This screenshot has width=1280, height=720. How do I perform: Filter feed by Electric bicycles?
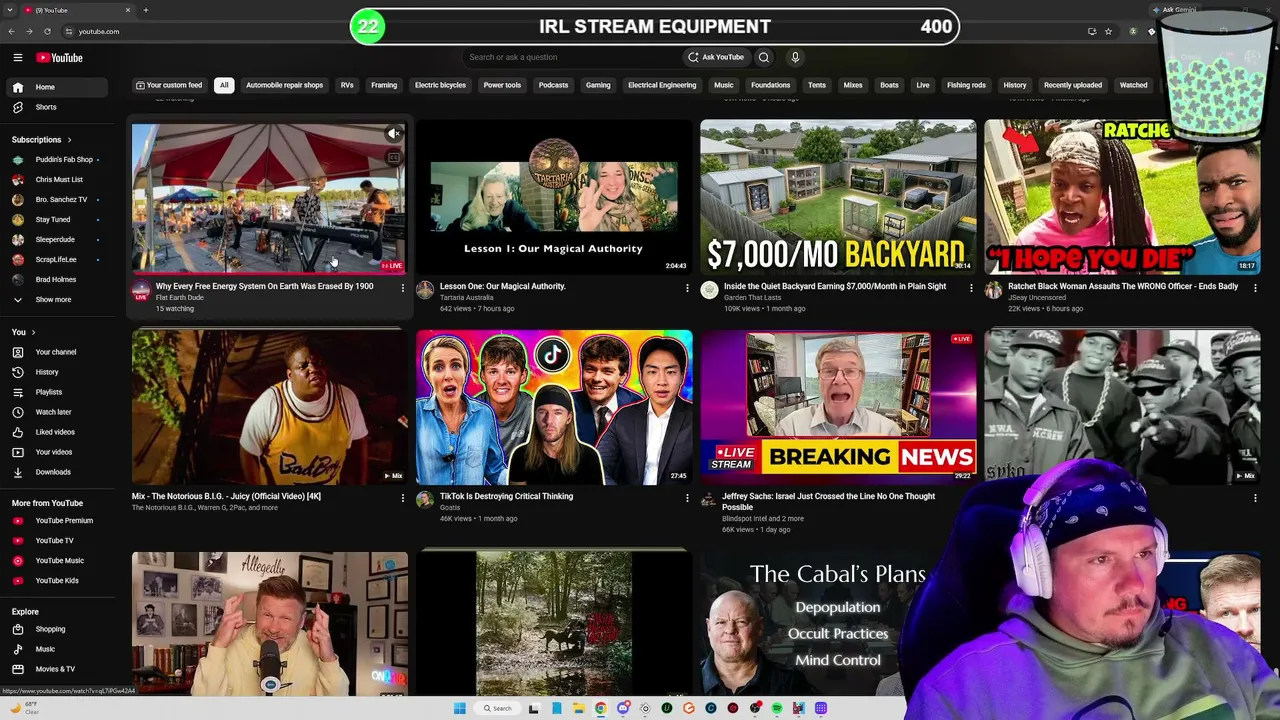(x=440, y=85)
